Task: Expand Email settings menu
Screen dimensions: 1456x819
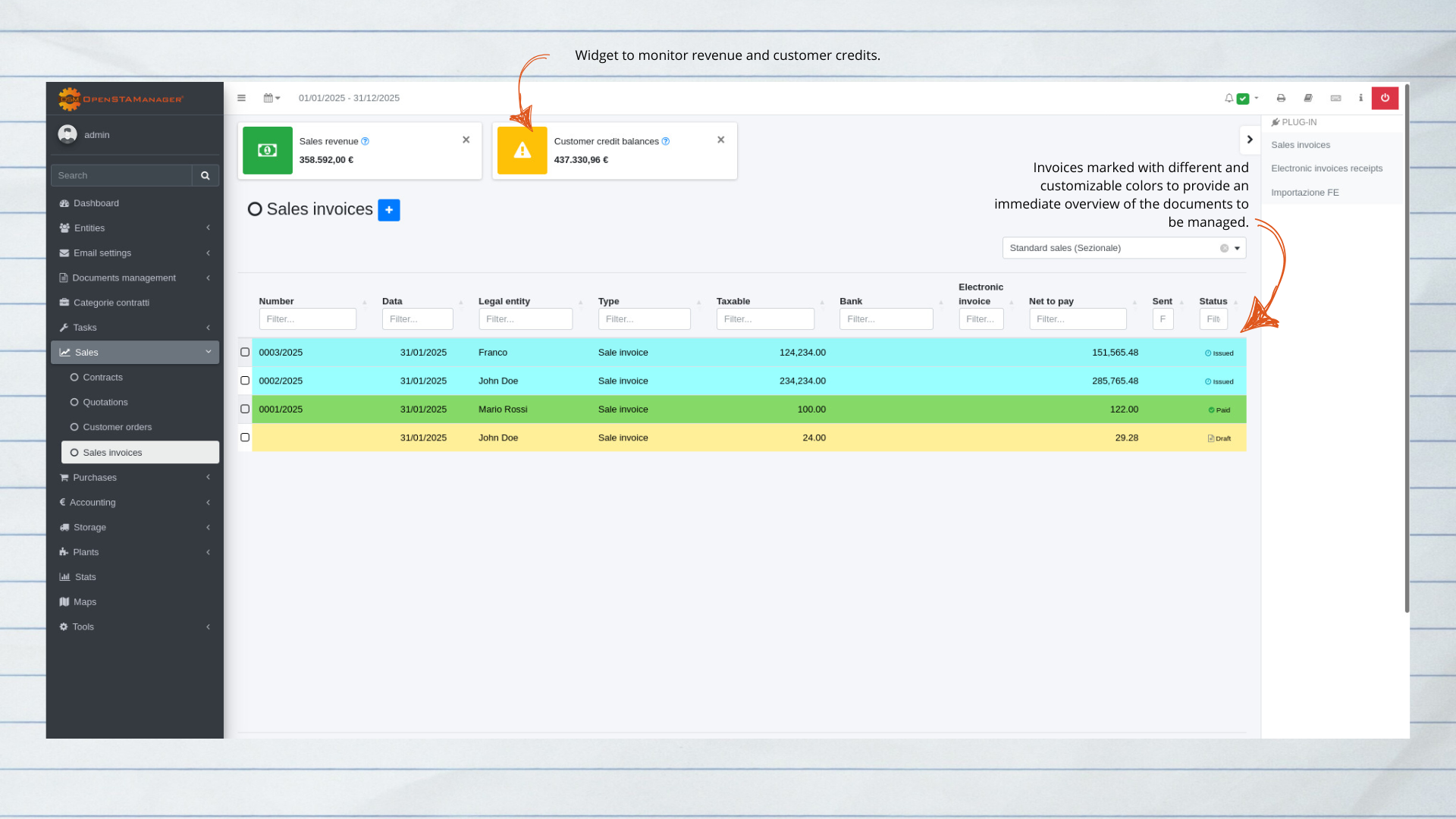Action: [x=135, y=253]
